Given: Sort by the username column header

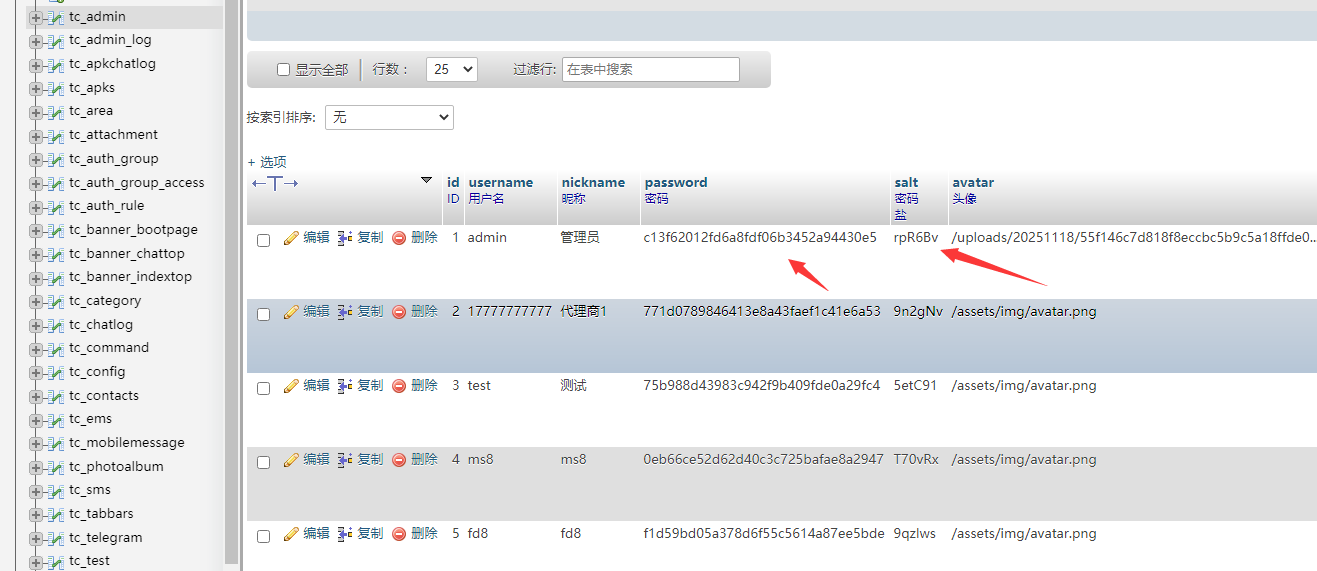Looking at the screenshot, I should pyautogui.click(x=500, y=182).
